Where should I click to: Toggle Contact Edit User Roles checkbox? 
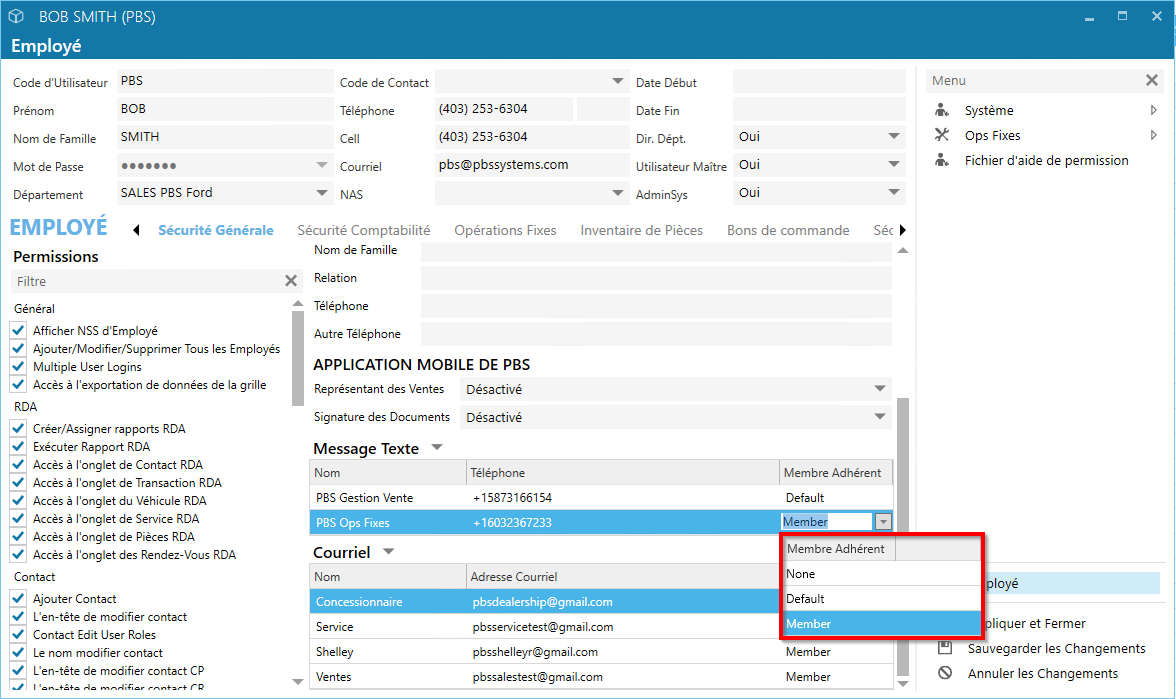coord(18,634)
